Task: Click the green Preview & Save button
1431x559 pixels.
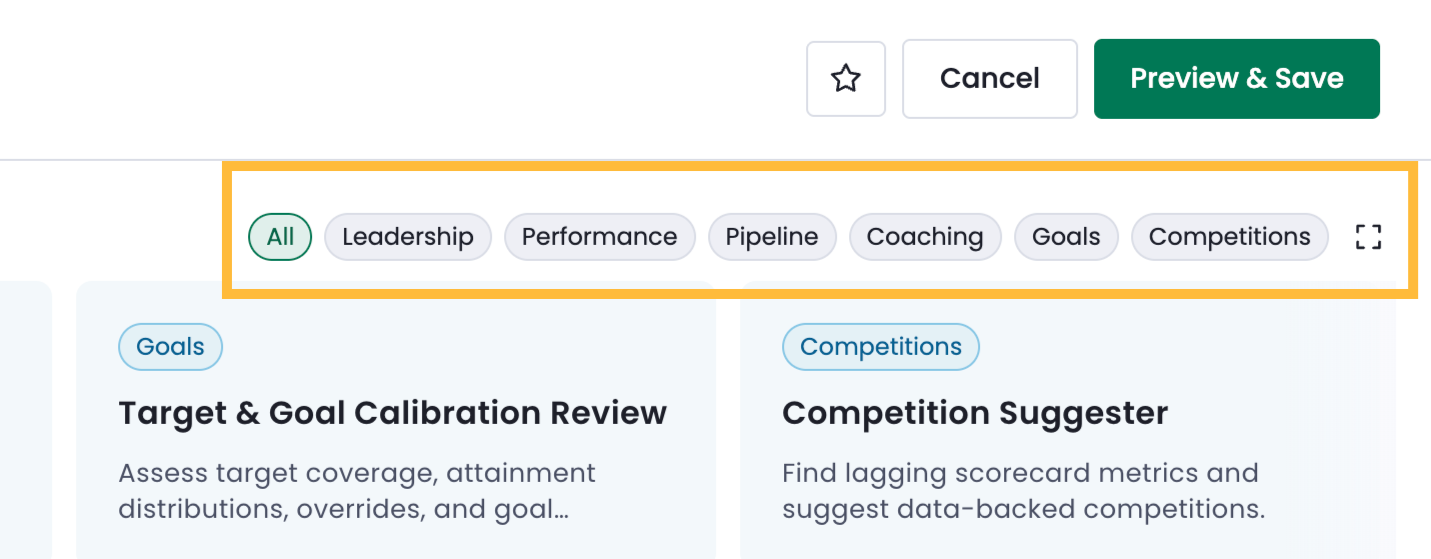Action: click(x=1237, y=79)
